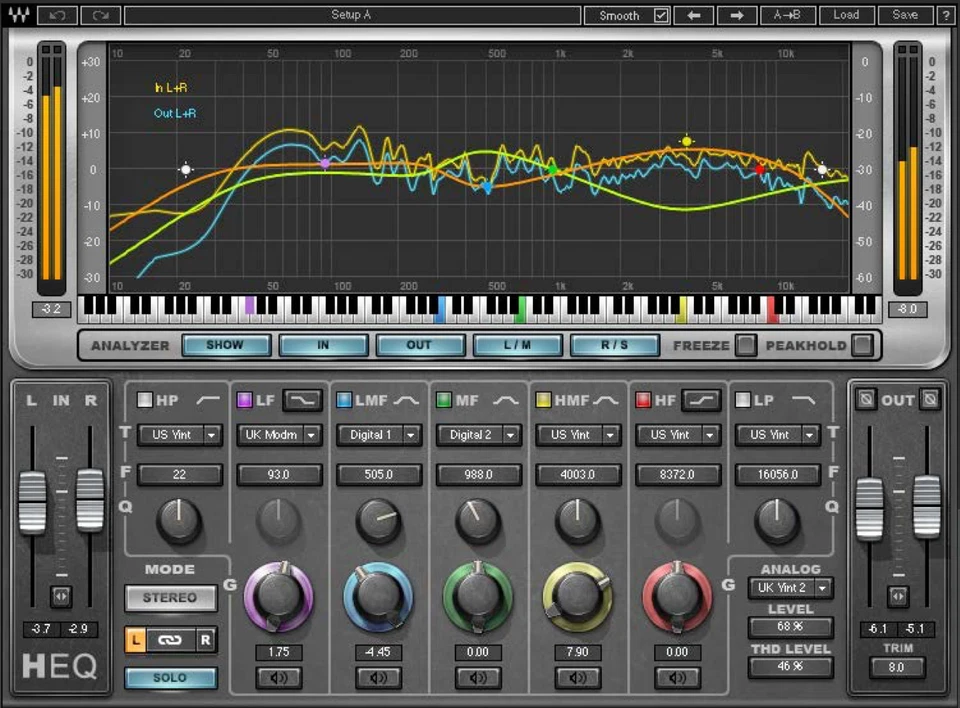Click the SOLO button

(170, 677)
